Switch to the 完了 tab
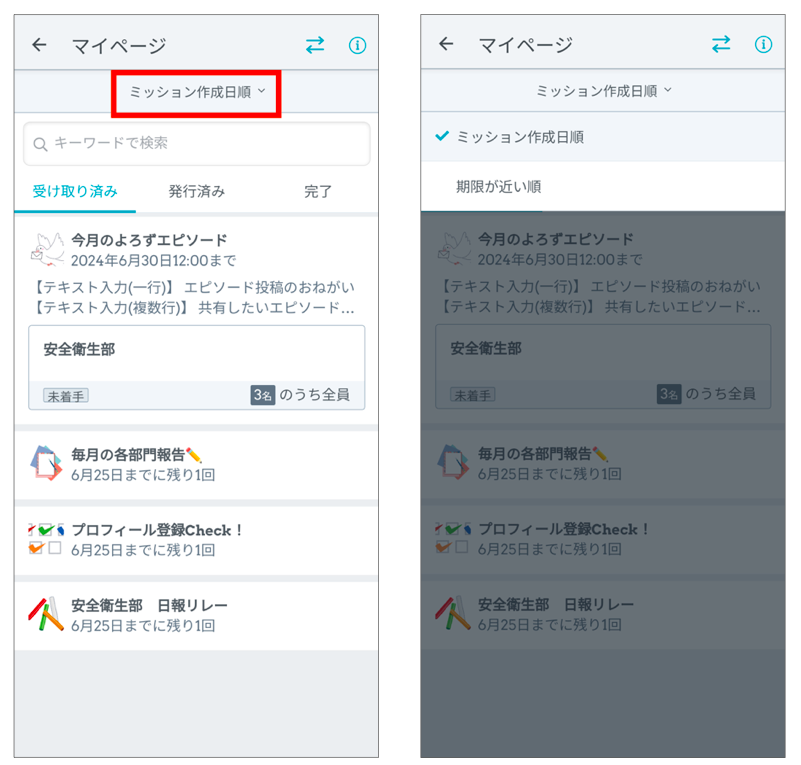This screenshot has height=765, width=801. click(318, 192)
